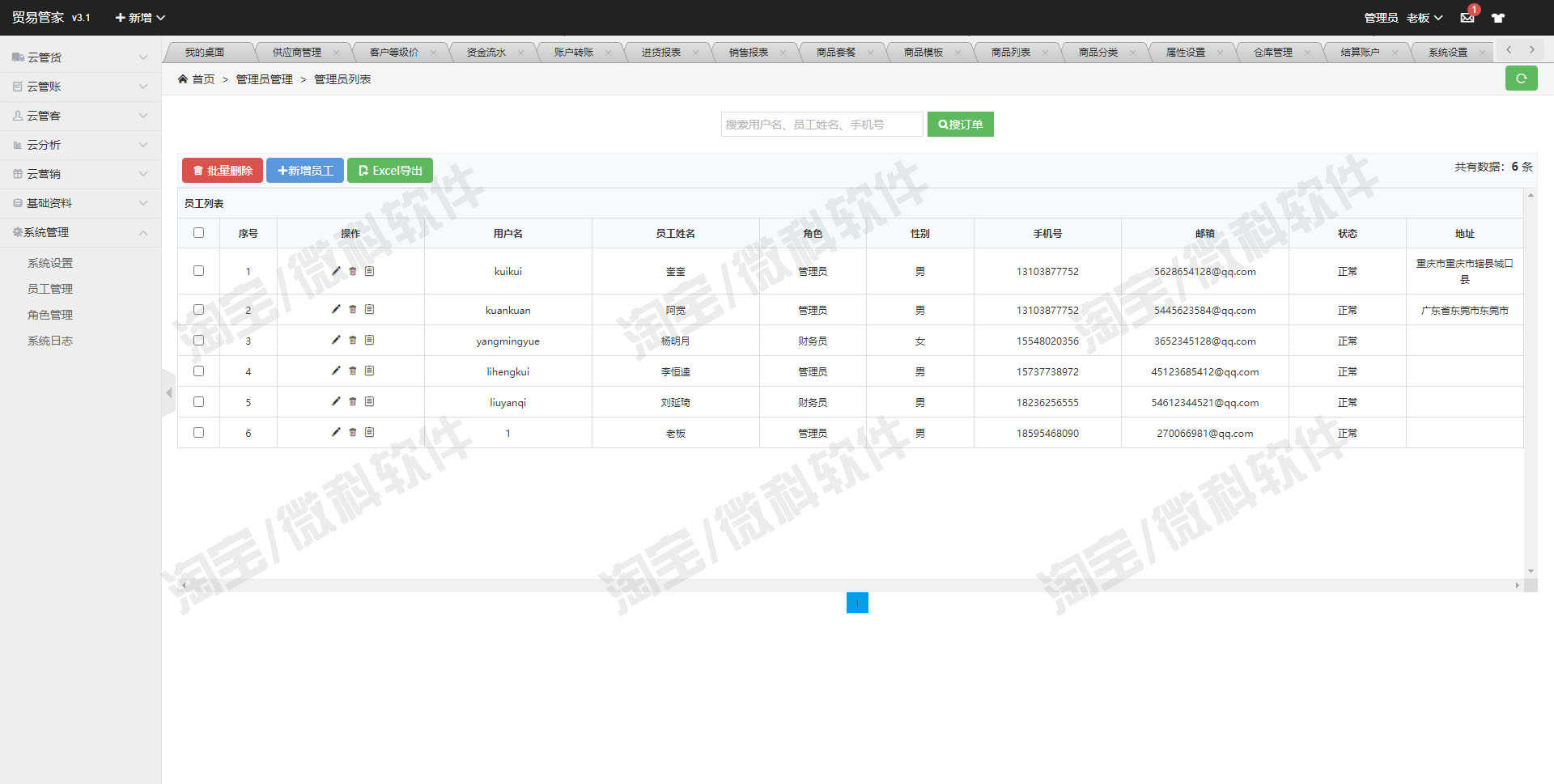Screen dimensions: 1554x784
Task: Open the detail icon for yangmingyue
Action: [369, 340]
